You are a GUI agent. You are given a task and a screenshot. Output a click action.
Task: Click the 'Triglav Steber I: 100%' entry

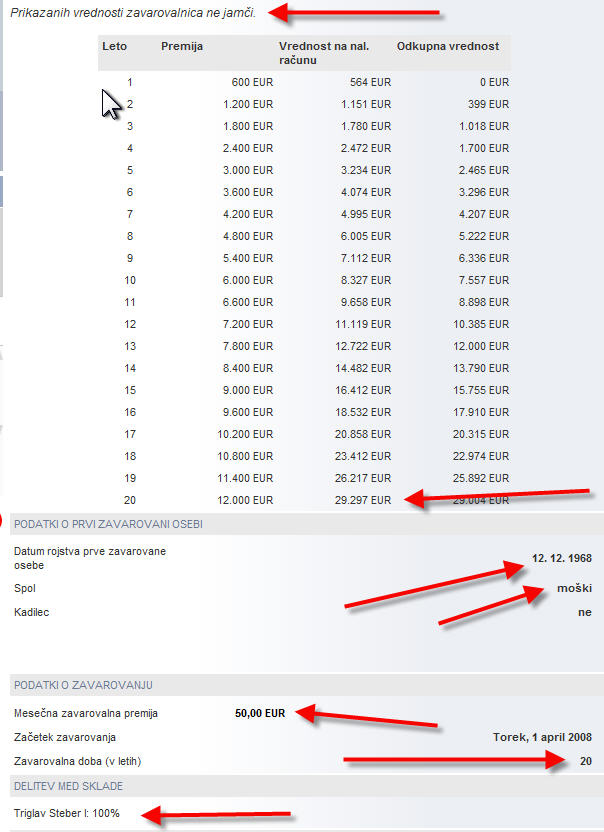coord(67,813)
